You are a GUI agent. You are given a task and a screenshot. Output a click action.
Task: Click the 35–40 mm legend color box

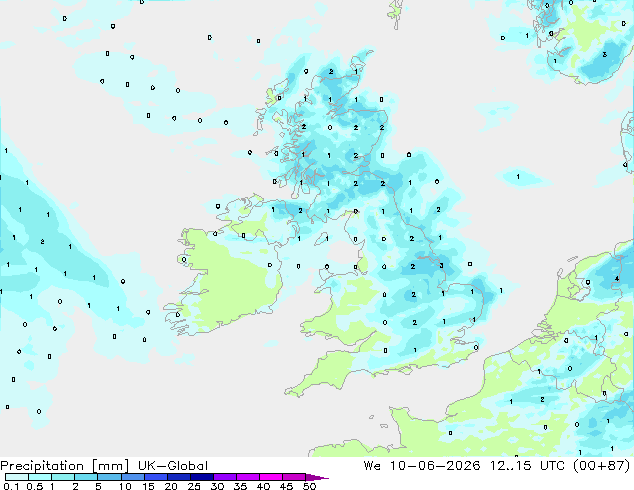click(247, 477)
